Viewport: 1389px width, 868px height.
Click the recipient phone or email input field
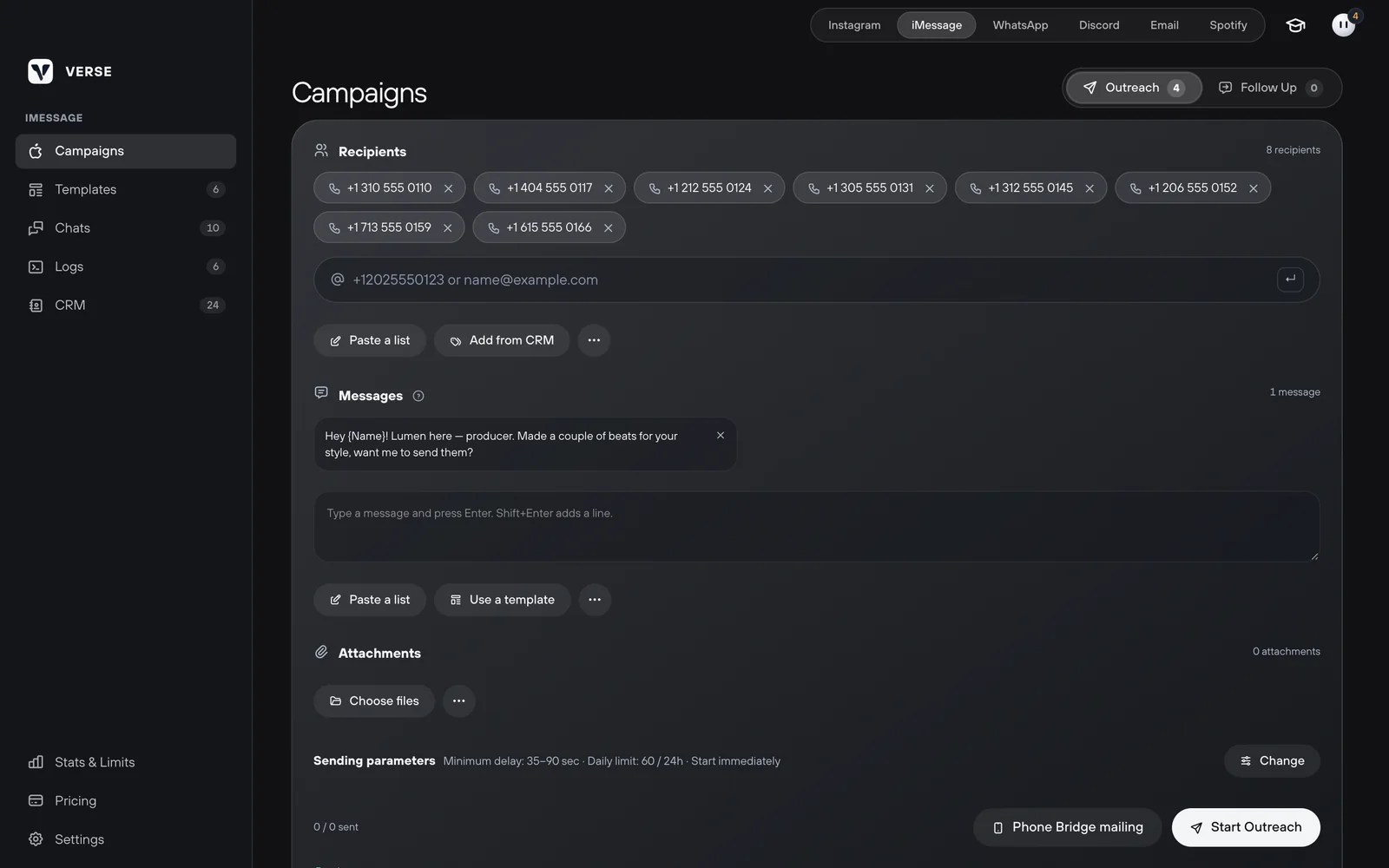coord(816,279)
